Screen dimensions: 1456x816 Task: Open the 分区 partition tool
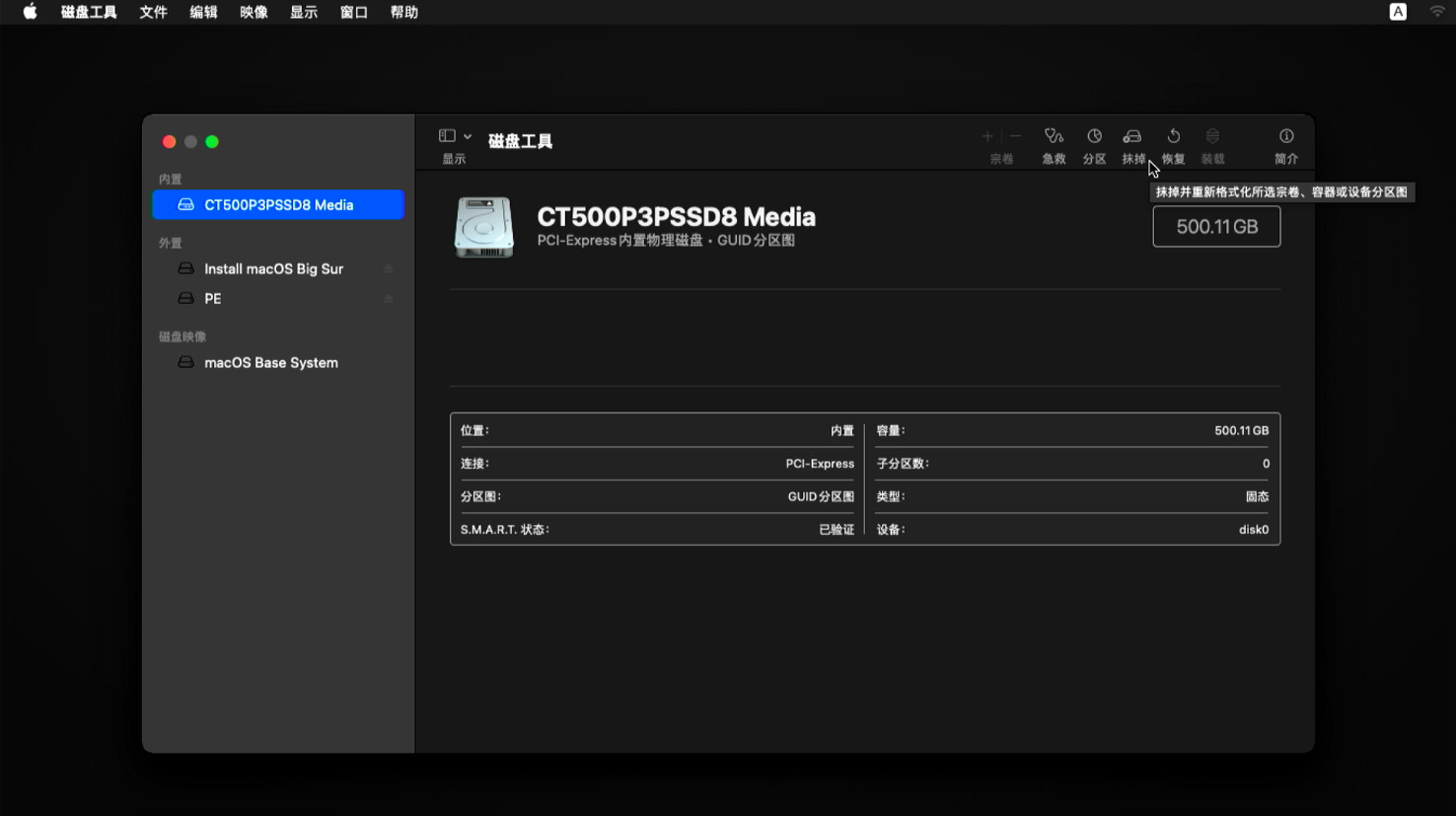tap(1094, 146)
